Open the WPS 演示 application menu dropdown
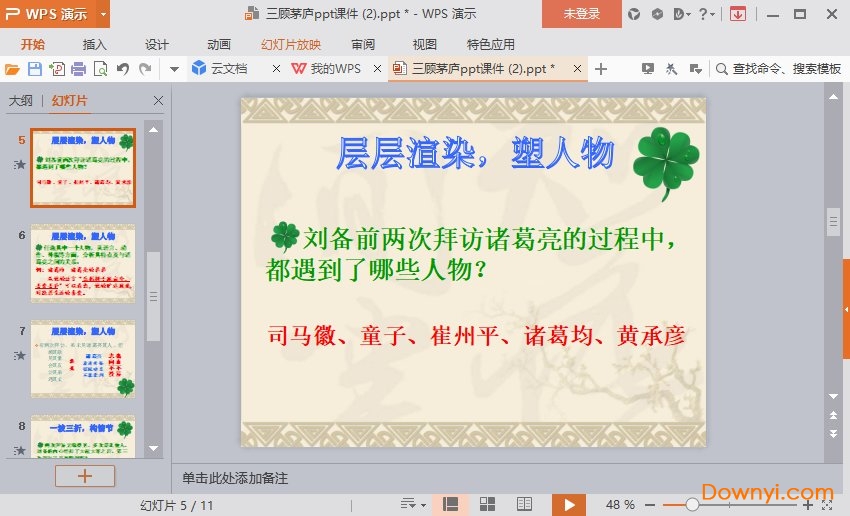 pos(103,14)
